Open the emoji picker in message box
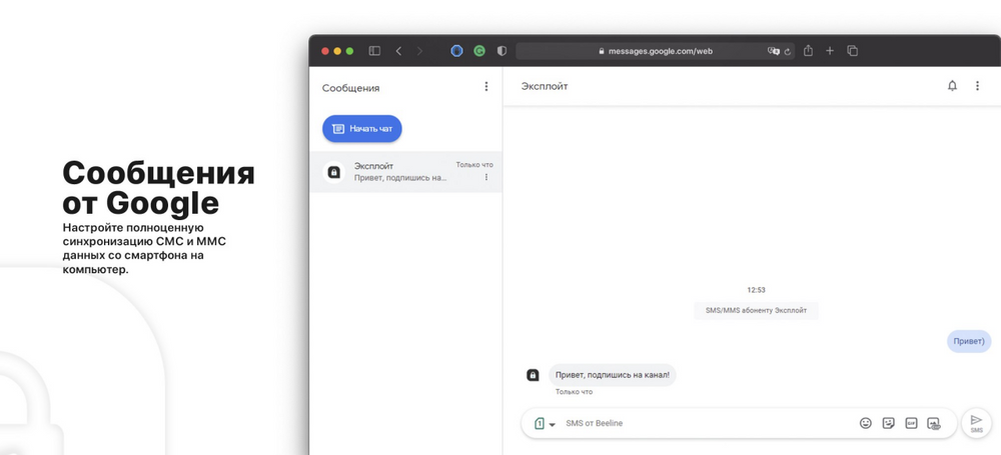Screen dimensions: 1001x455 coord(865,423)
